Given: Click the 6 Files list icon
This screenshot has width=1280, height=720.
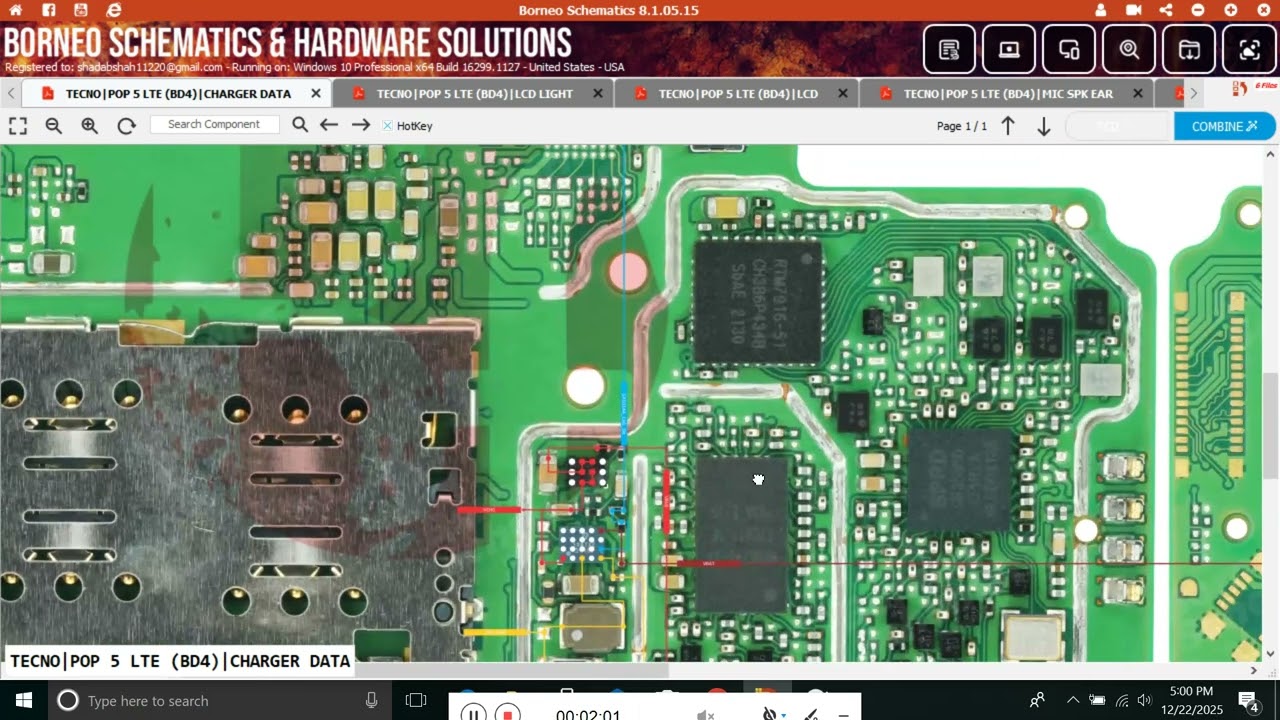Looking at the screenshot, I should pyautogui.click(x=1240, y=90).
